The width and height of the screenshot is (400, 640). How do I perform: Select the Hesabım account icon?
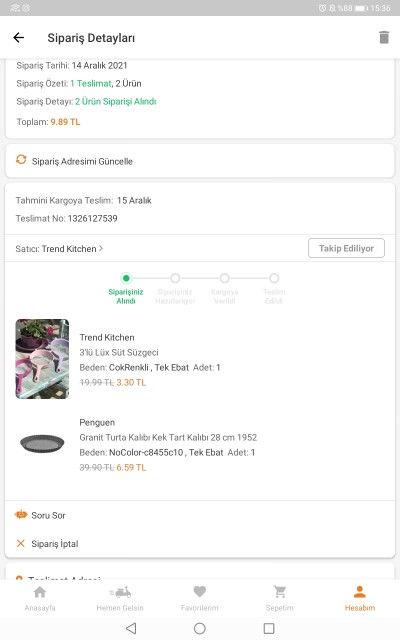click(360, 592)
